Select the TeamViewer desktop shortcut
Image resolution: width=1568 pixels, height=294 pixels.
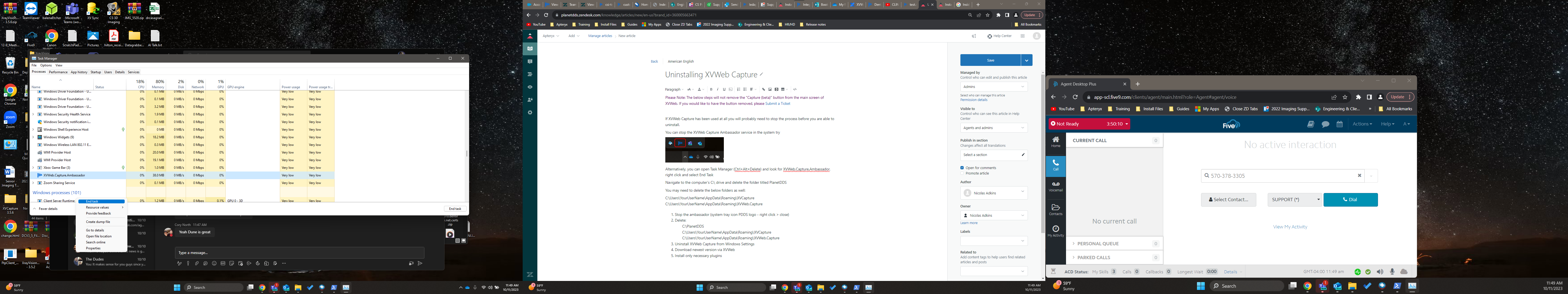(x=30, y=11)
